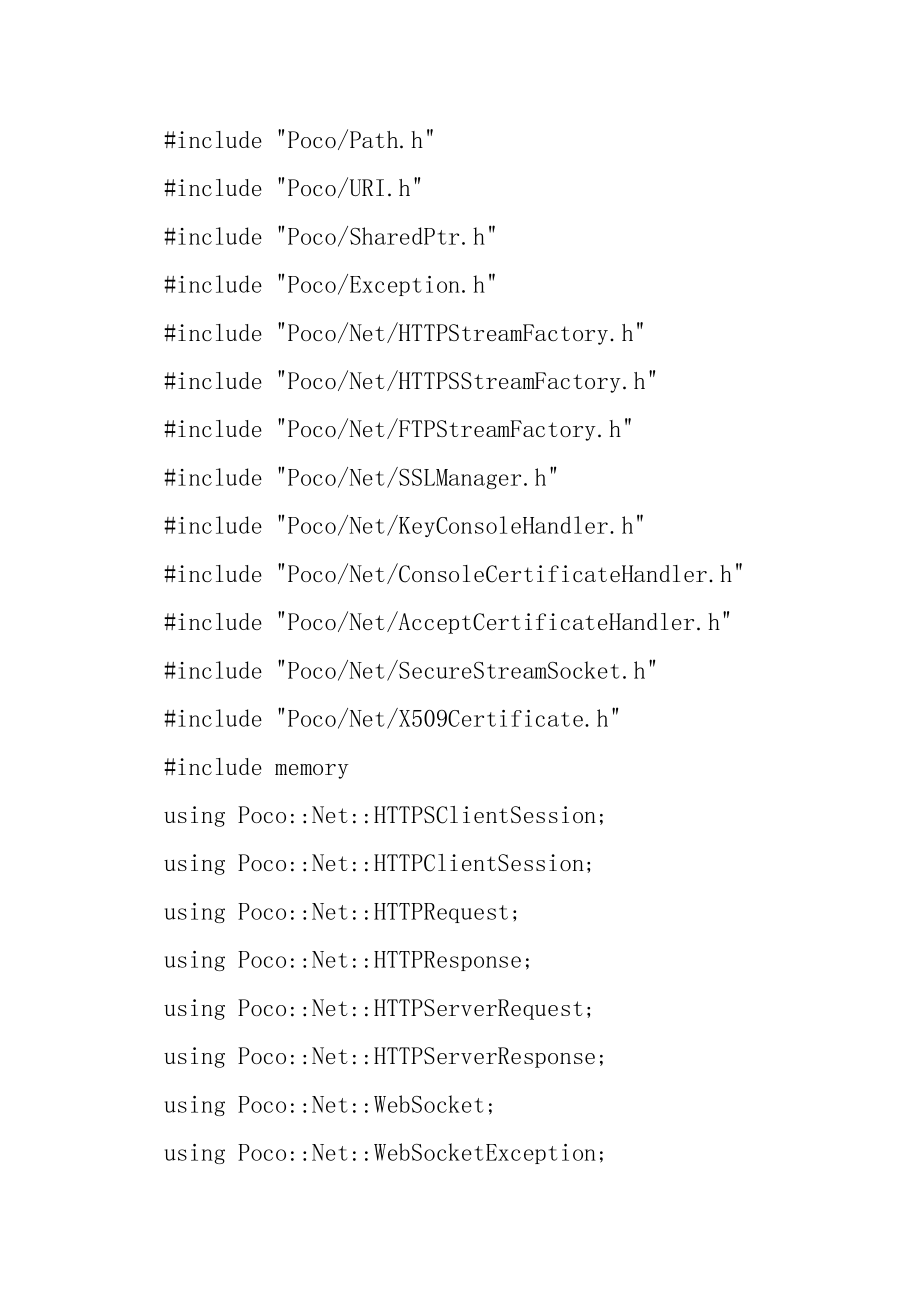This screenshot has height=1302, width=920.
Task: Click the Poco/URI.h include line
Action: tap(294, 189)
